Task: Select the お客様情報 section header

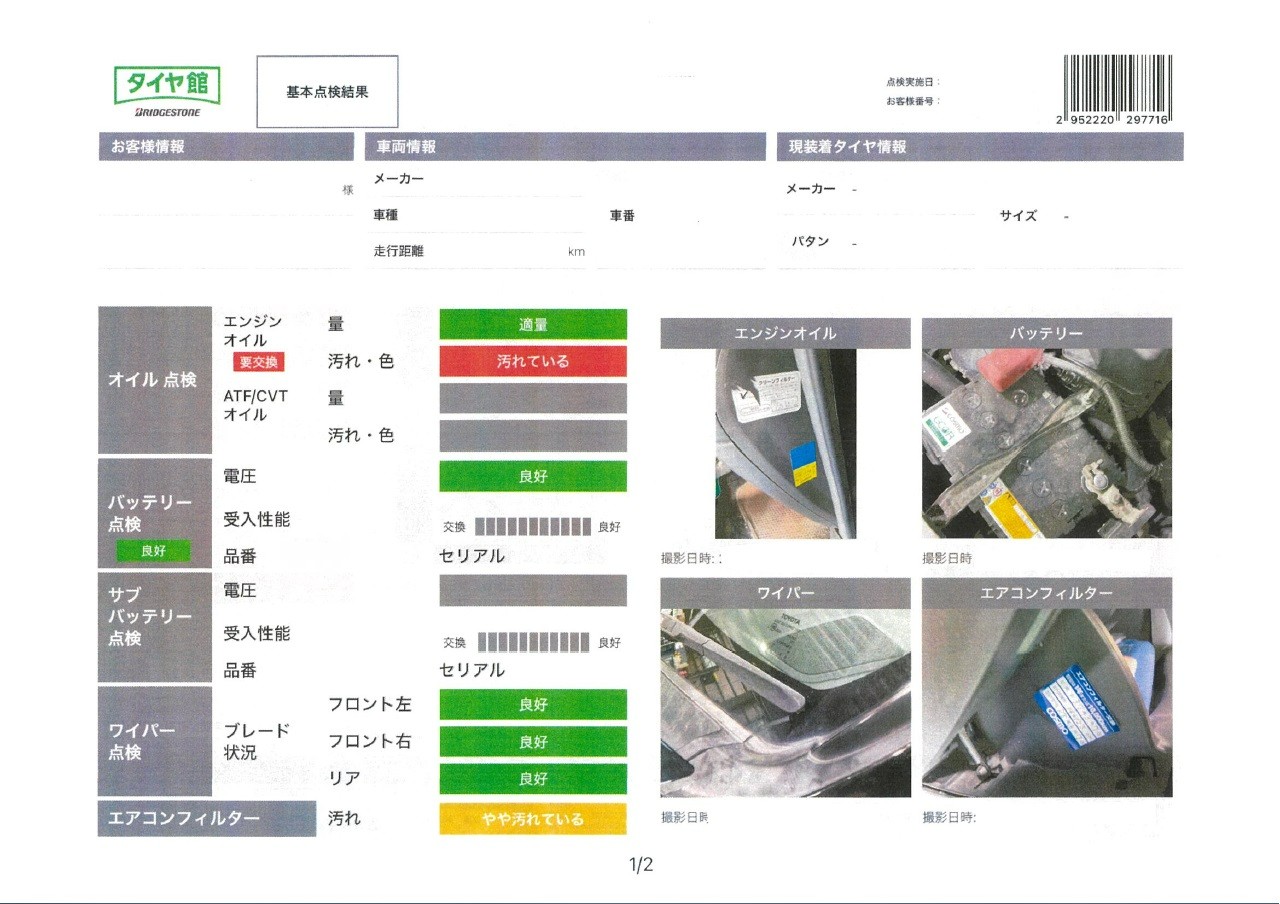Action: pyautogui.click(x=226, y=147)
